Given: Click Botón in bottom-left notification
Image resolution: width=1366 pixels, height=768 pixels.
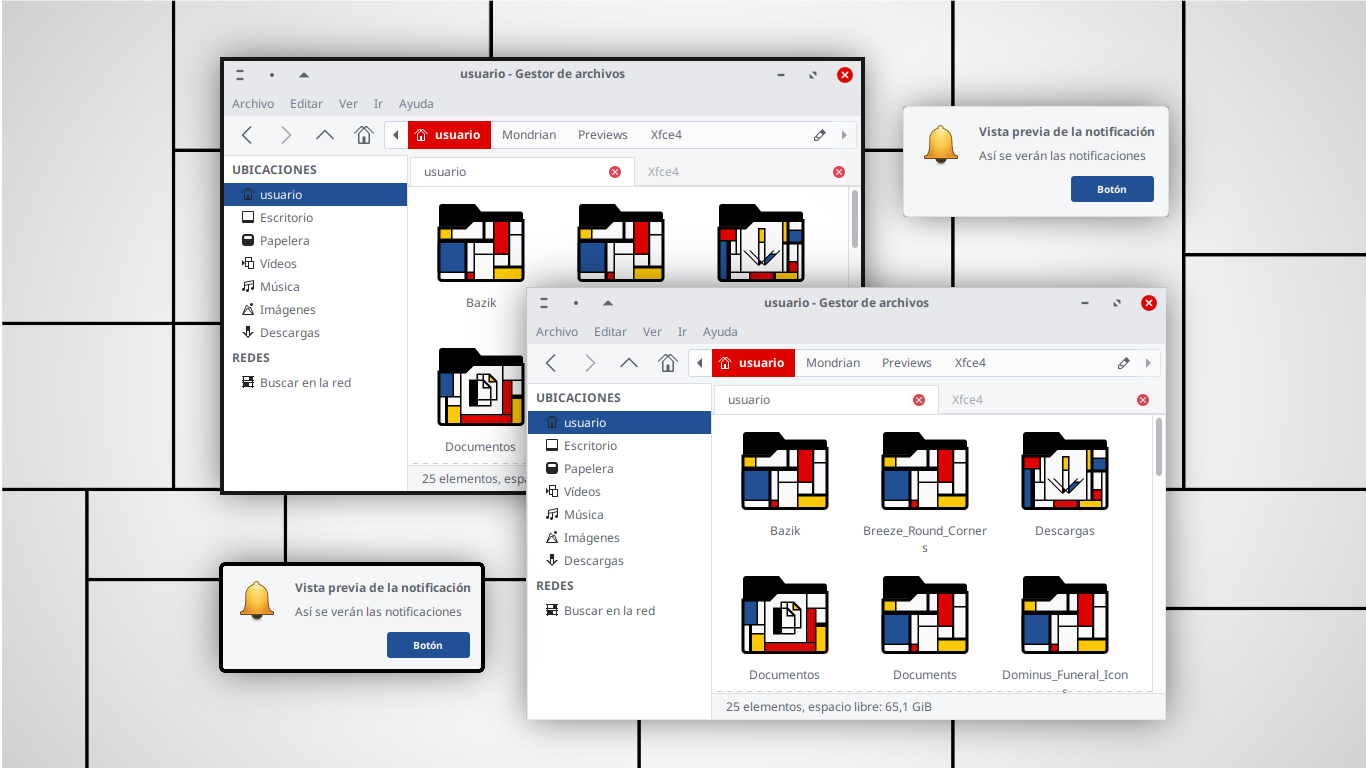Looking at the screenshot, I should tap(428, 645).
